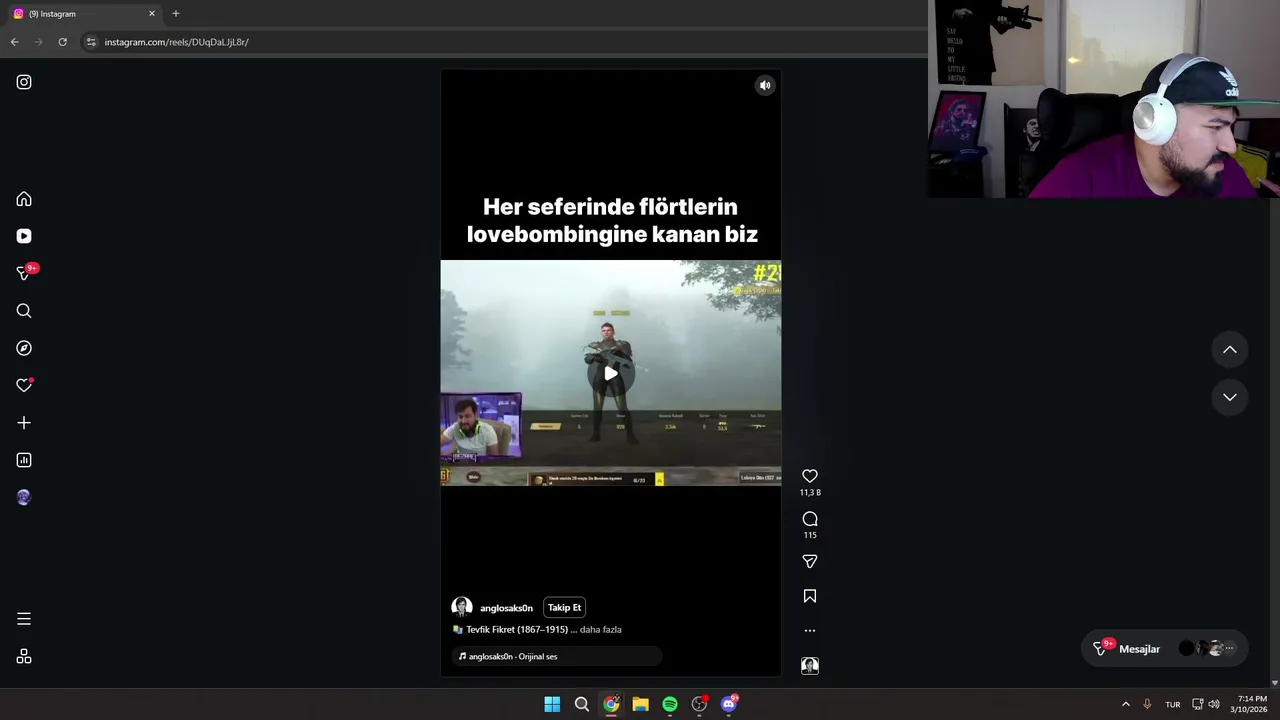
Task: Go to Home in Instagram sidebar
Action: click(24, 199)
